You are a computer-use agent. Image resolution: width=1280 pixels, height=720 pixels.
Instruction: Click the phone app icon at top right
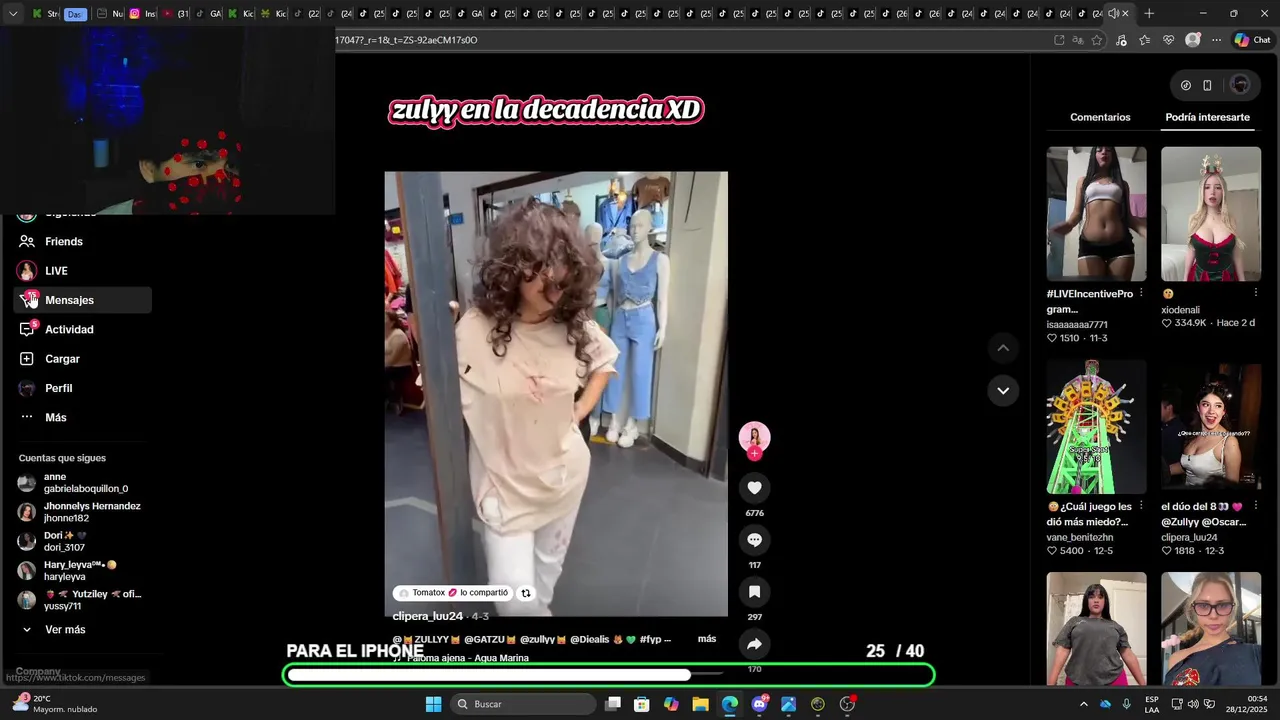[x=1207, y=85]
